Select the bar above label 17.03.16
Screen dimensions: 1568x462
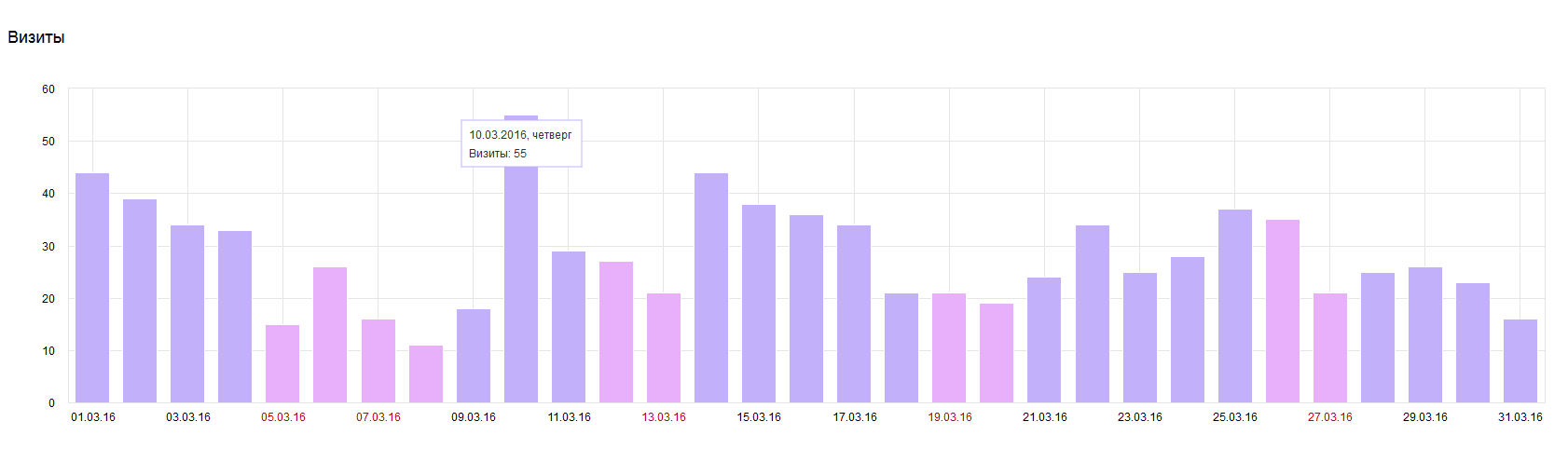(x=854, y=314)
